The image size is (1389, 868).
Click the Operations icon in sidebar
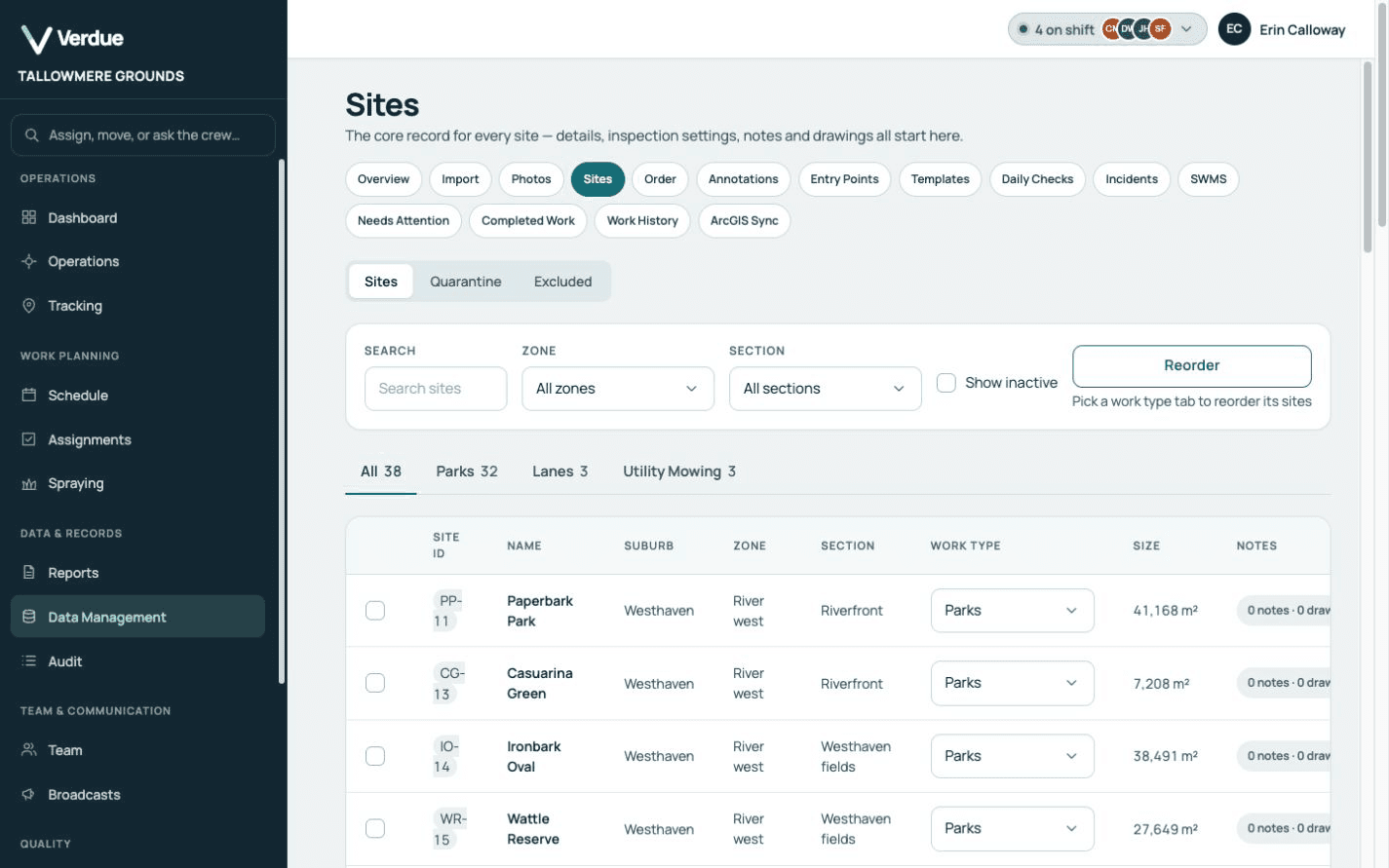point(29,261)
